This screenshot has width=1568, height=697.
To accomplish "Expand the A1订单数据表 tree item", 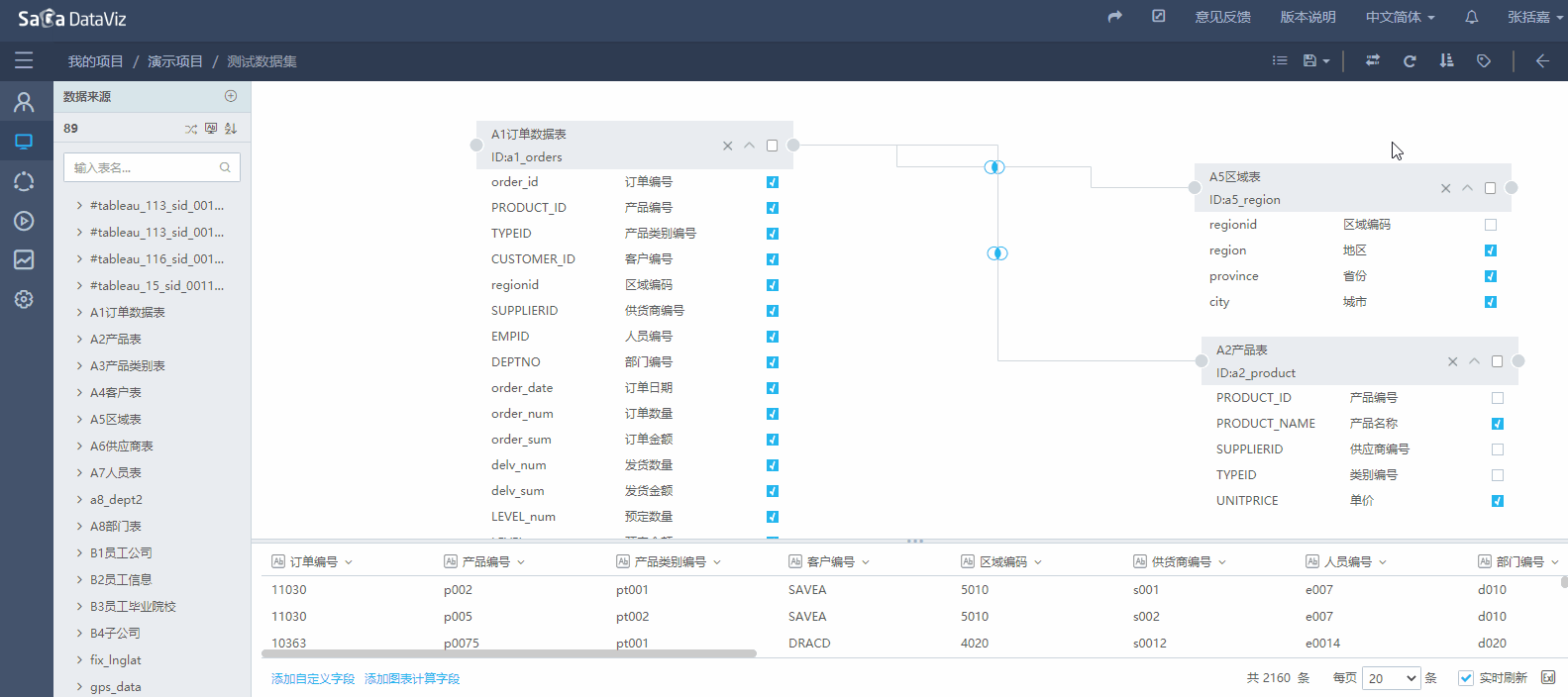I will coord(79,312).
